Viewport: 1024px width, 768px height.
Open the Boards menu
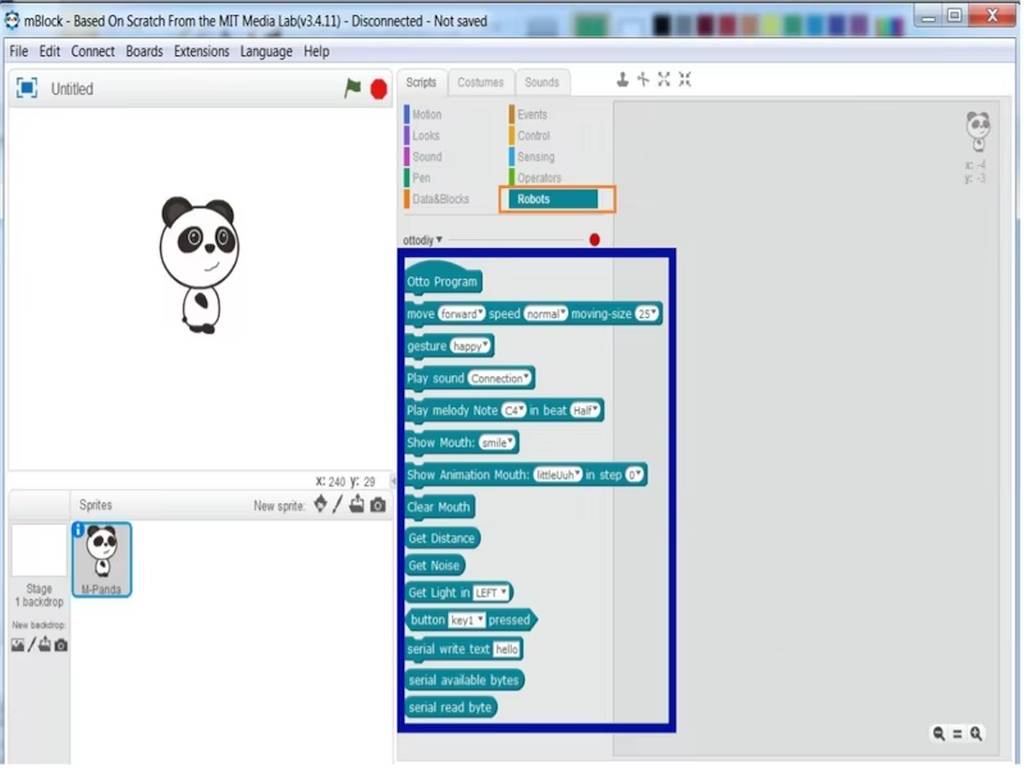point(144,51)
